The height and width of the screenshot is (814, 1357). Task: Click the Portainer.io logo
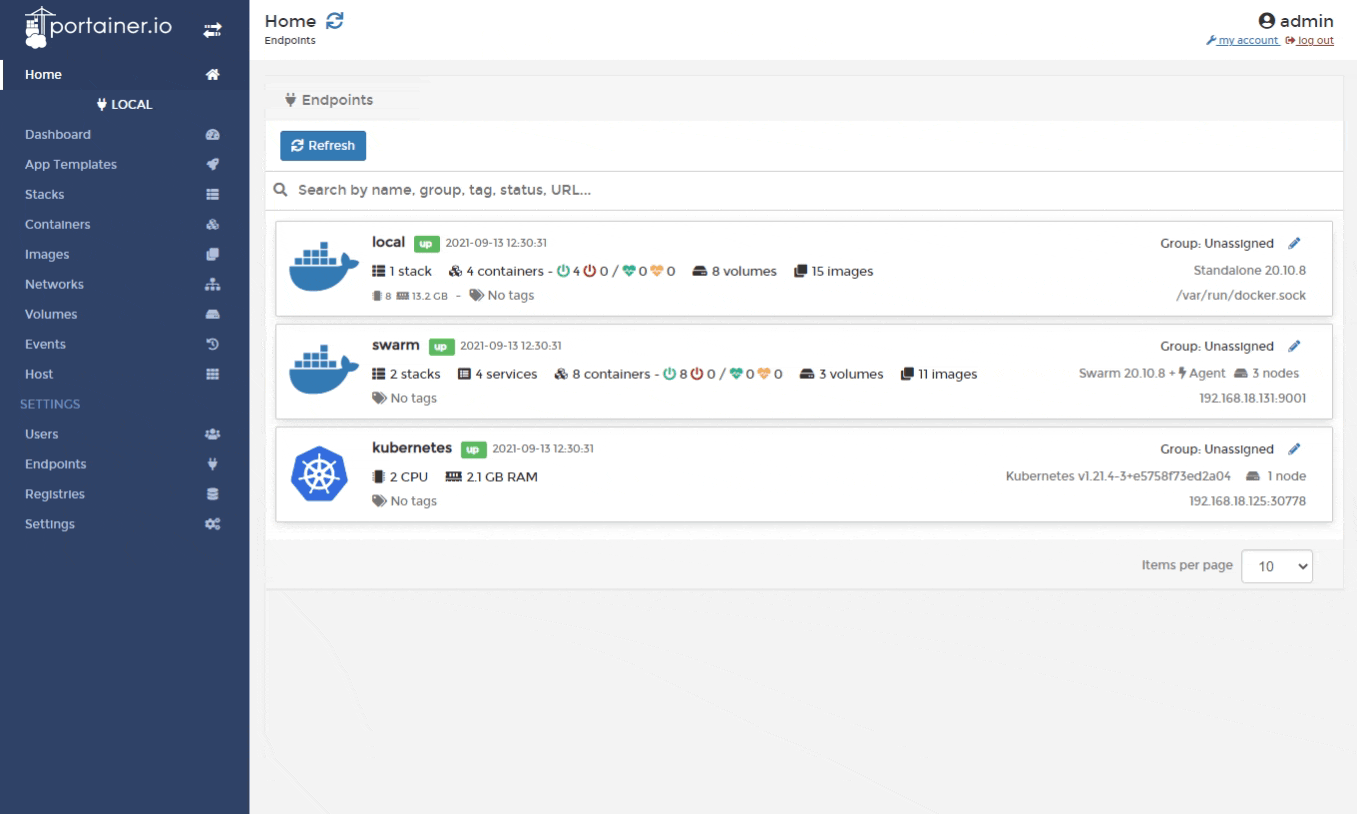99,26
